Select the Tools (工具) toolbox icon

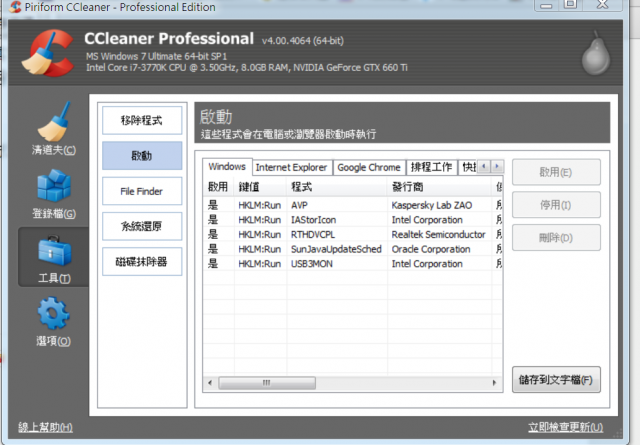click(x=54, y=257)
